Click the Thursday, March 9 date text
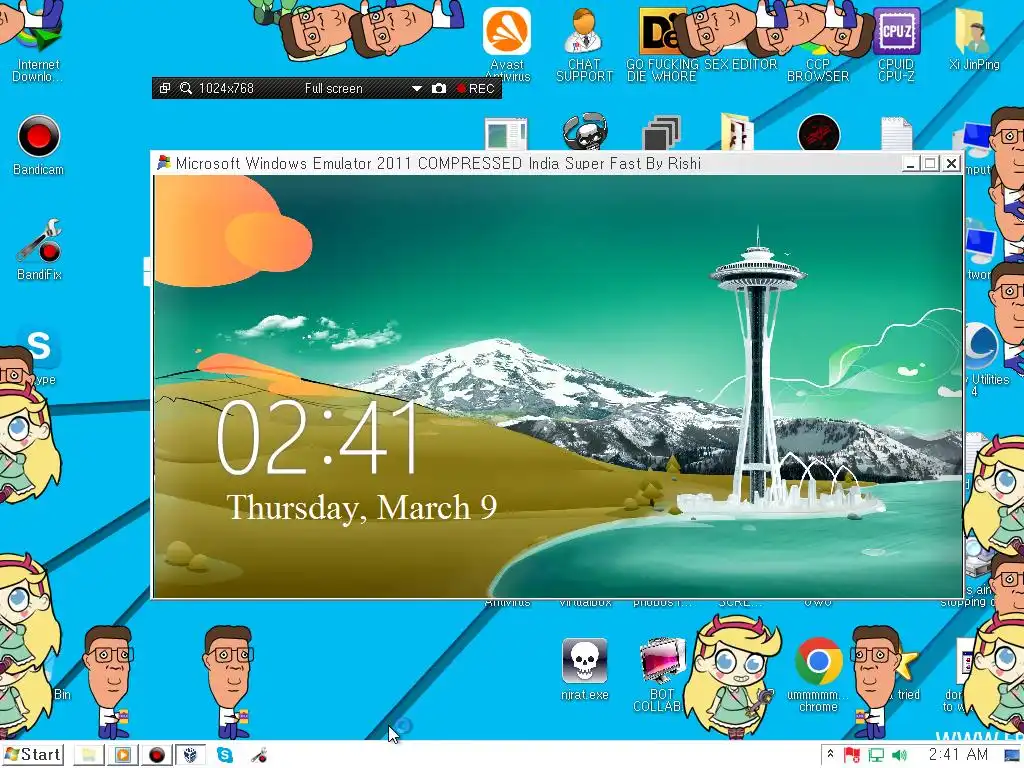 pos(362,508)
